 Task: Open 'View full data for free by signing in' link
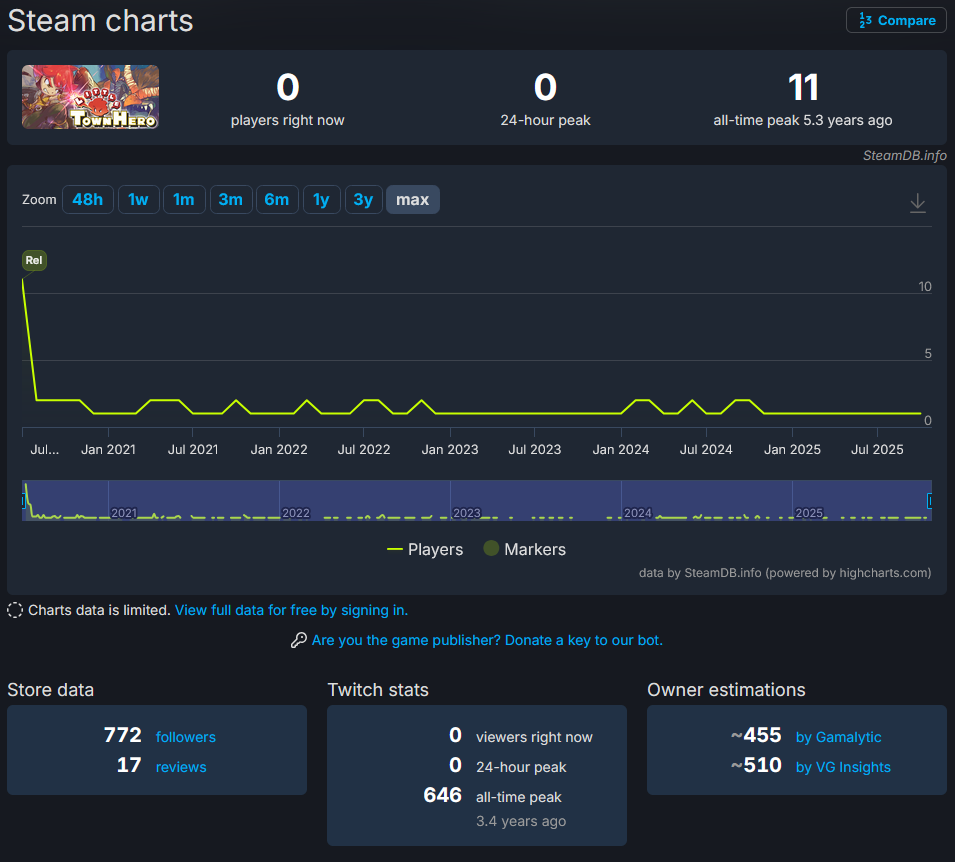[x=291, y=610]
